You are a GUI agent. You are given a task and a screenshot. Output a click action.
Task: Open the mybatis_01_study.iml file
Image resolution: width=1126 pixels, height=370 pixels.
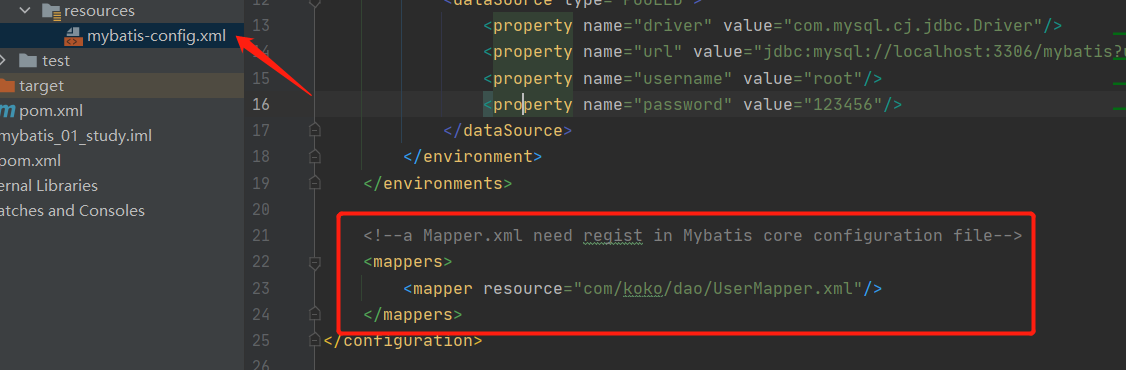(75, 136)
